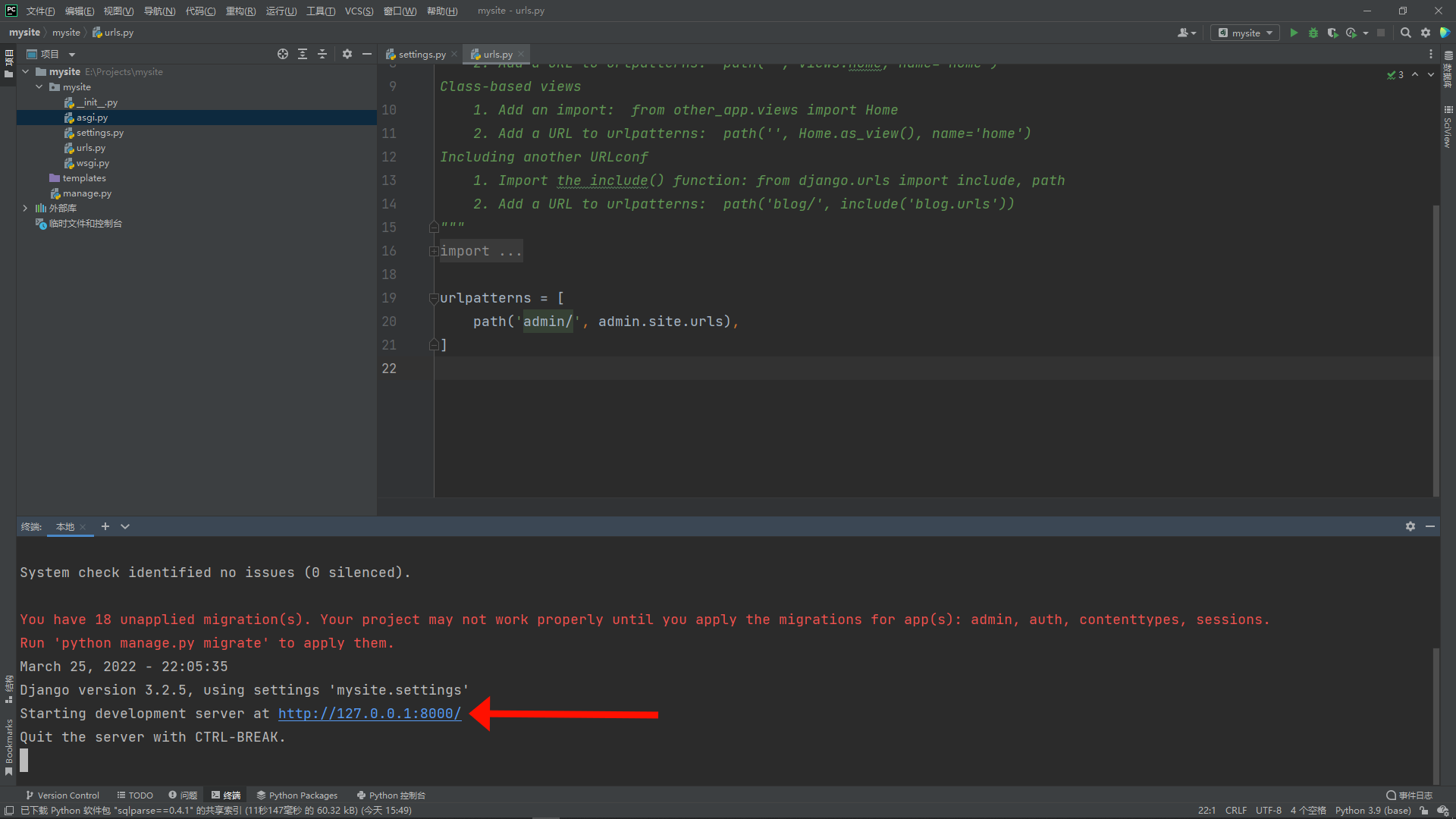This screenshot has height=819, width=1456.
Task: Expand the 外部库 tree item
Action: pyautogui.click(x=25, y=208)
